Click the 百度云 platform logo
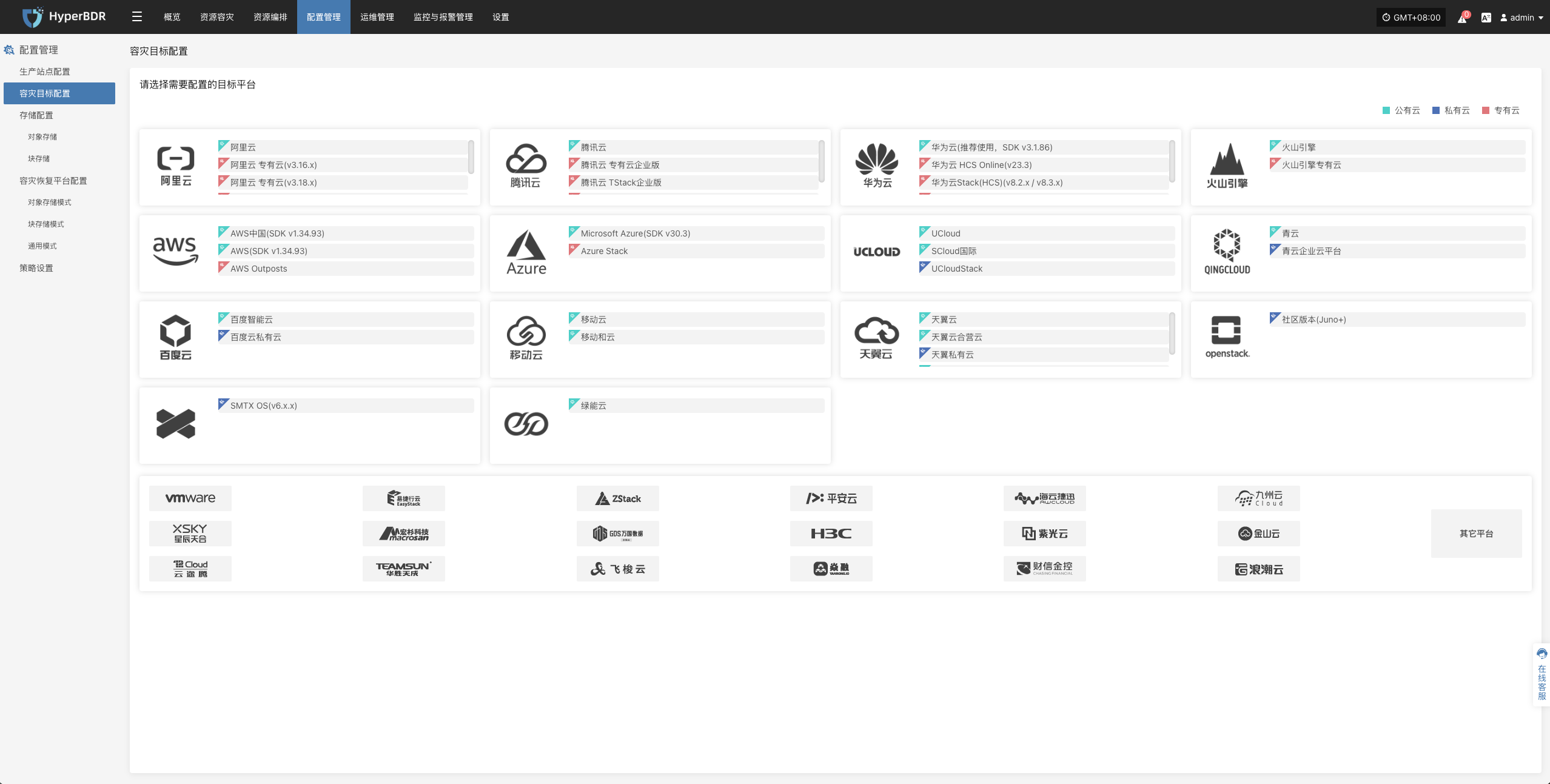1550x784 pixels. (x=175, y=337)
